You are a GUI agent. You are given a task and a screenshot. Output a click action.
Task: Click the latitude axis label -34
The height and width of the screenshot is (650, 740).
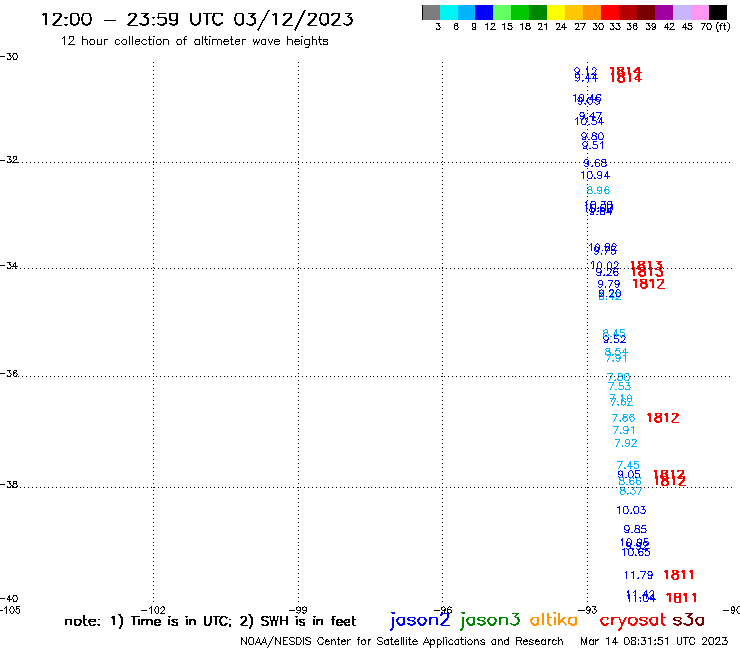click(9, 265)
